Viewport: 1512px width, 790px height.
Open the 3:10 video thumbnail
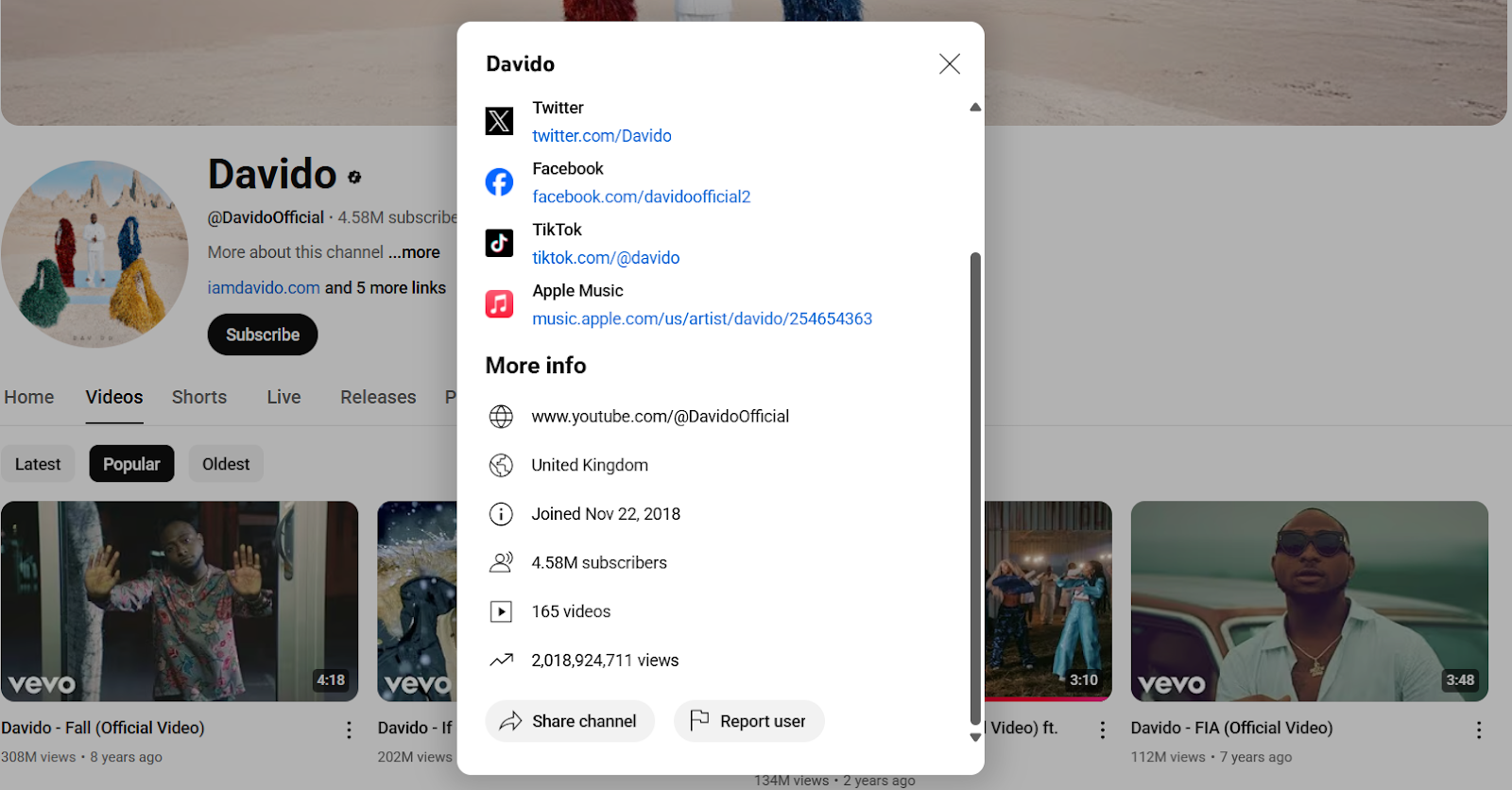1048,601
